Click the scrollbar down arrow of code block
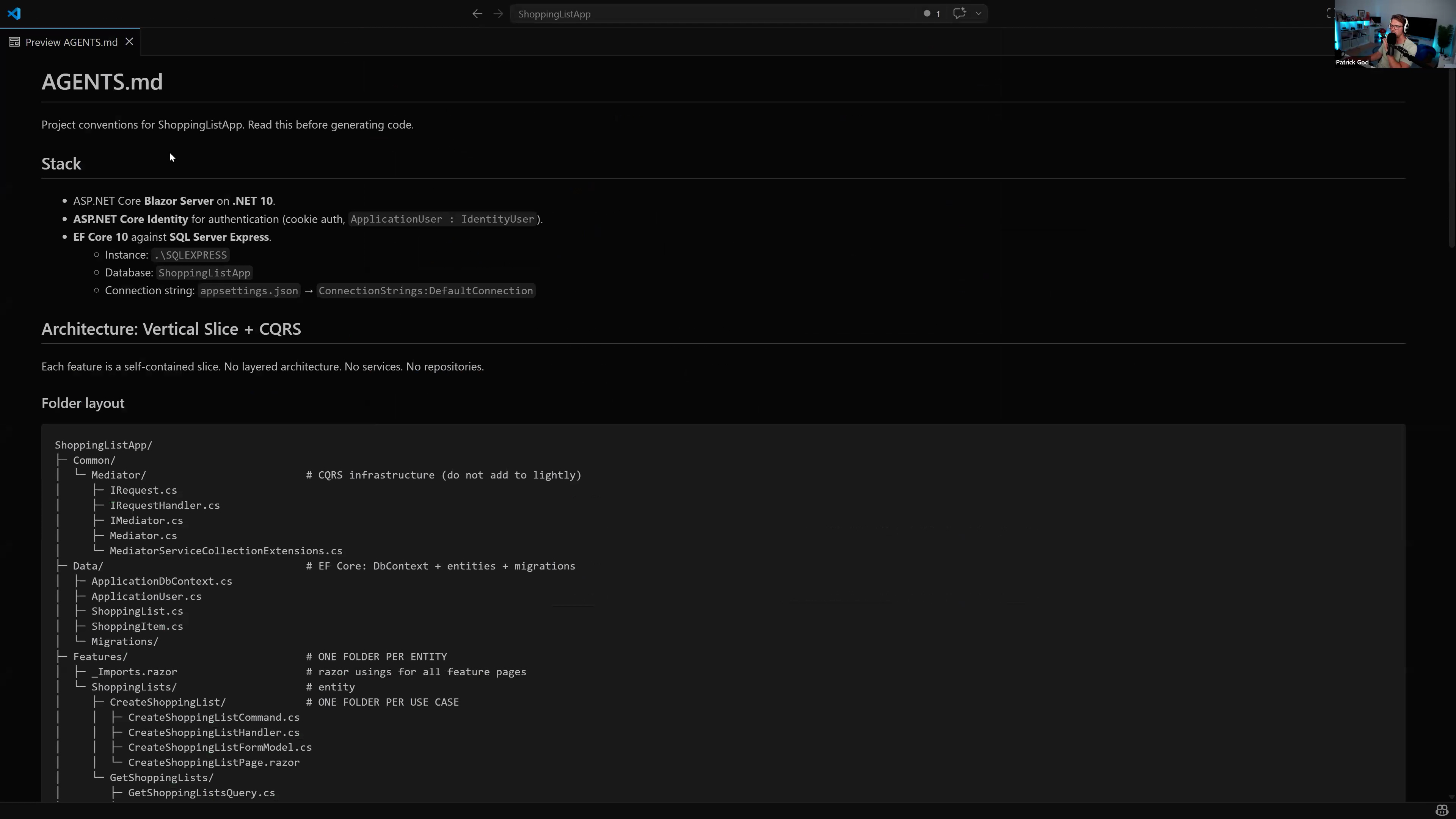Viewport: 1456px width, 819px height. pyautogui.click(x=1451, y=796)
